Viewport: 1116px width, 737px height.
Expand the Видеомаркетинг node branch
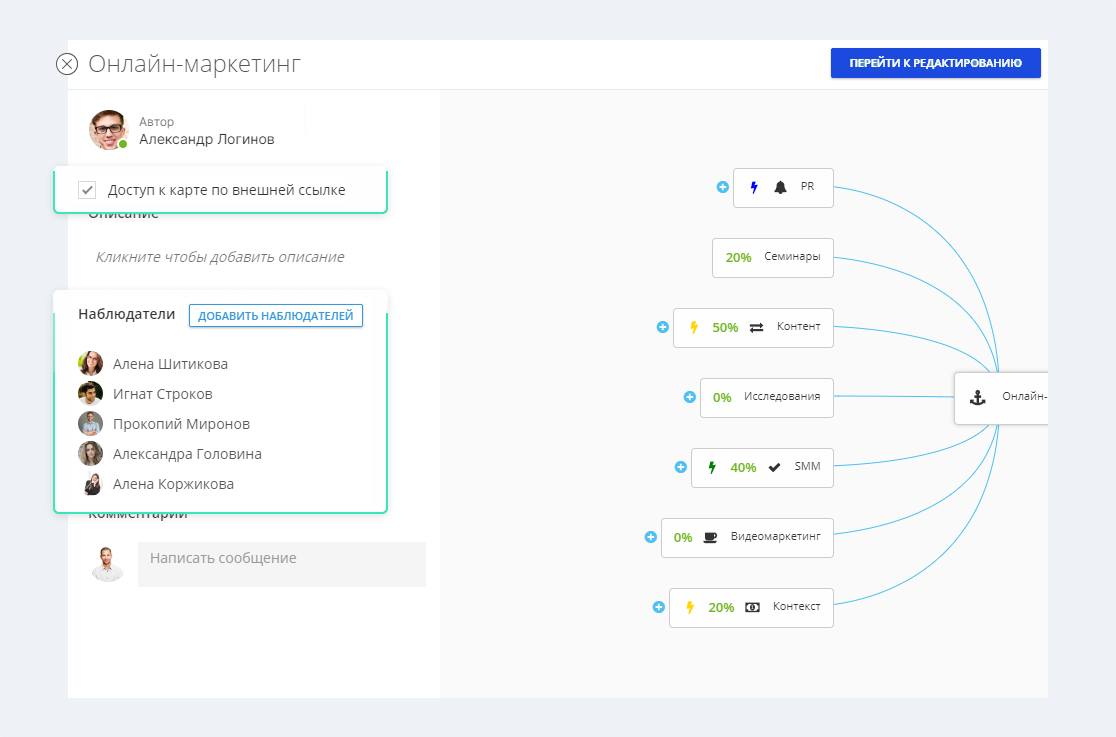coord(650,537)
